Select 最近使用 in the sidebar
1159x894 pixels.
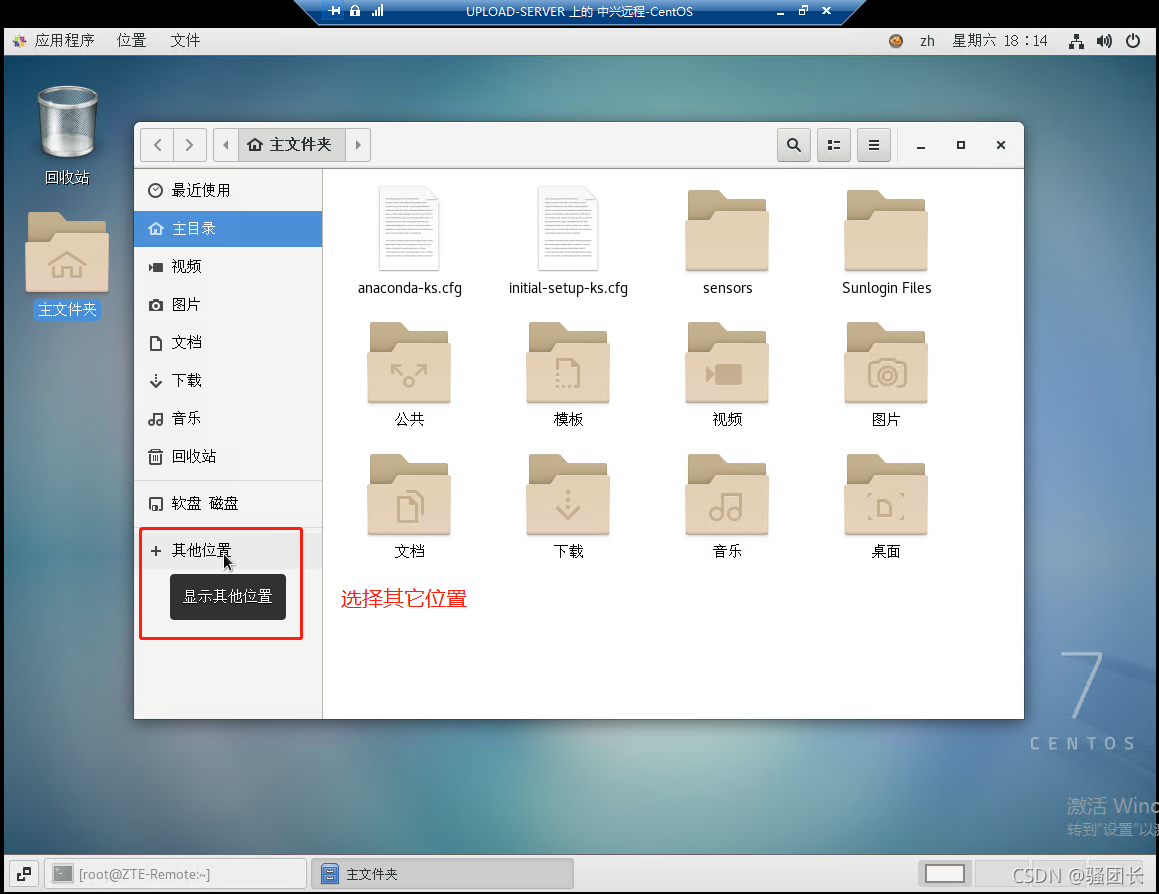click(x=228, y=191)
